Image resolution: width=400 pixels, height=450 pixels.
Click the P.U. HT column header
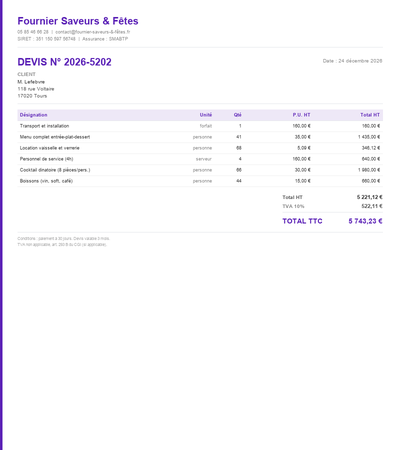[302, 115]
